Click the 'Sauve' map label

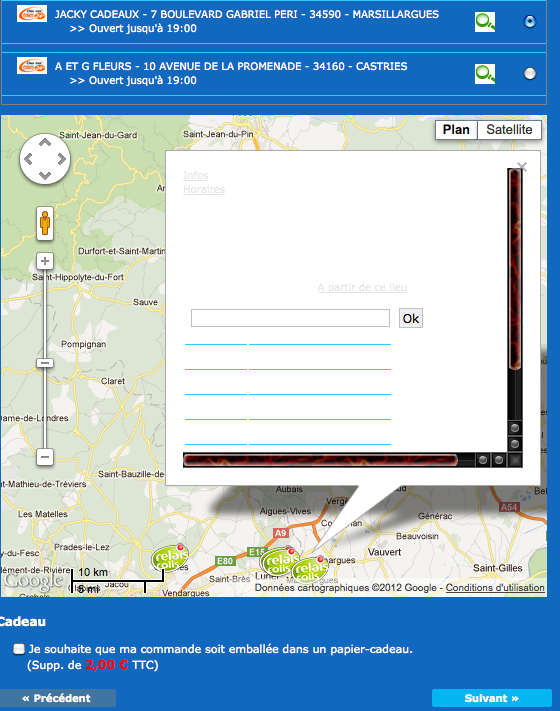point(145,302)
